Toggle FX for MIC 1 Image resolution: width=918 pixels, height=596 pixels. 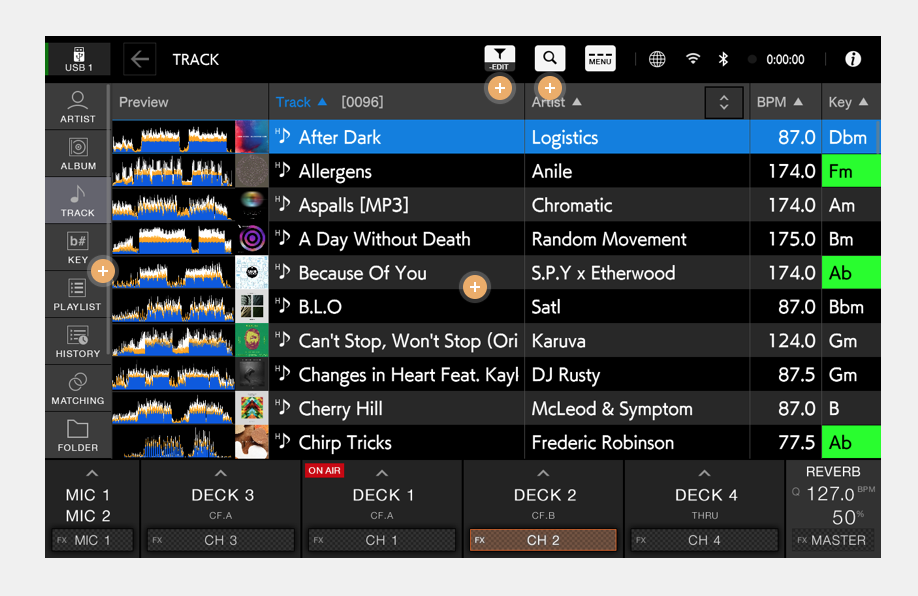(x=91, y=539)
